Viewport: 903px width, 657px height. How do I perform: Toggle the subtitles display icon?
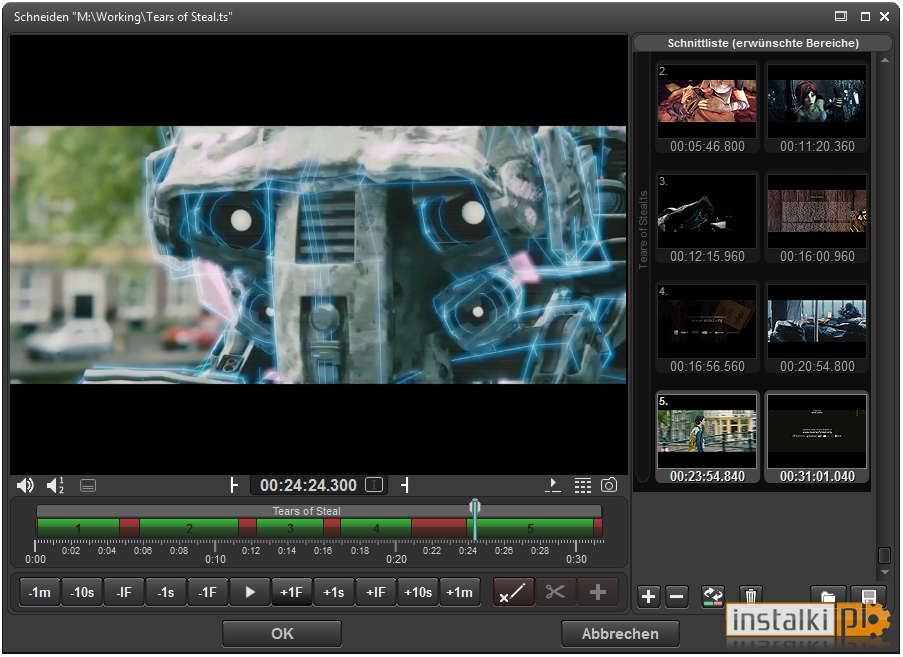(x=88, y=486)
